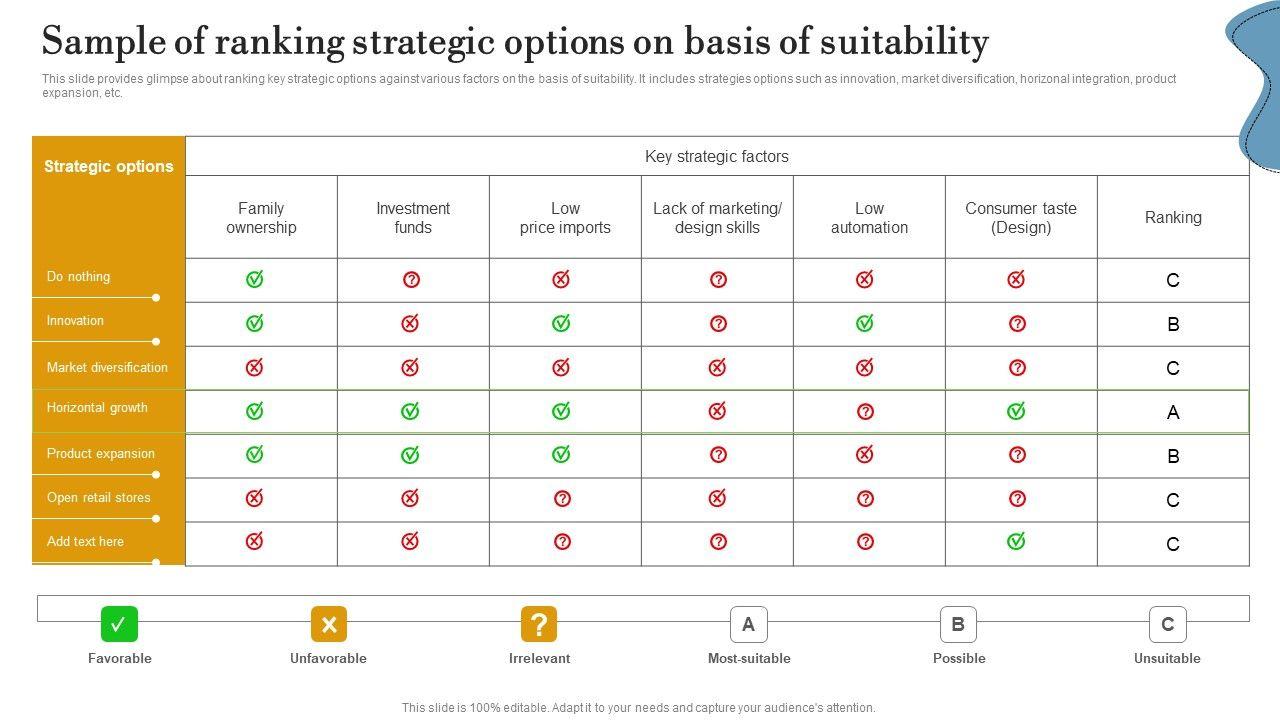This screenshot has height=720, width=1280.
Task: Select the Ranking column header
Action: (x=1173, y=217)
